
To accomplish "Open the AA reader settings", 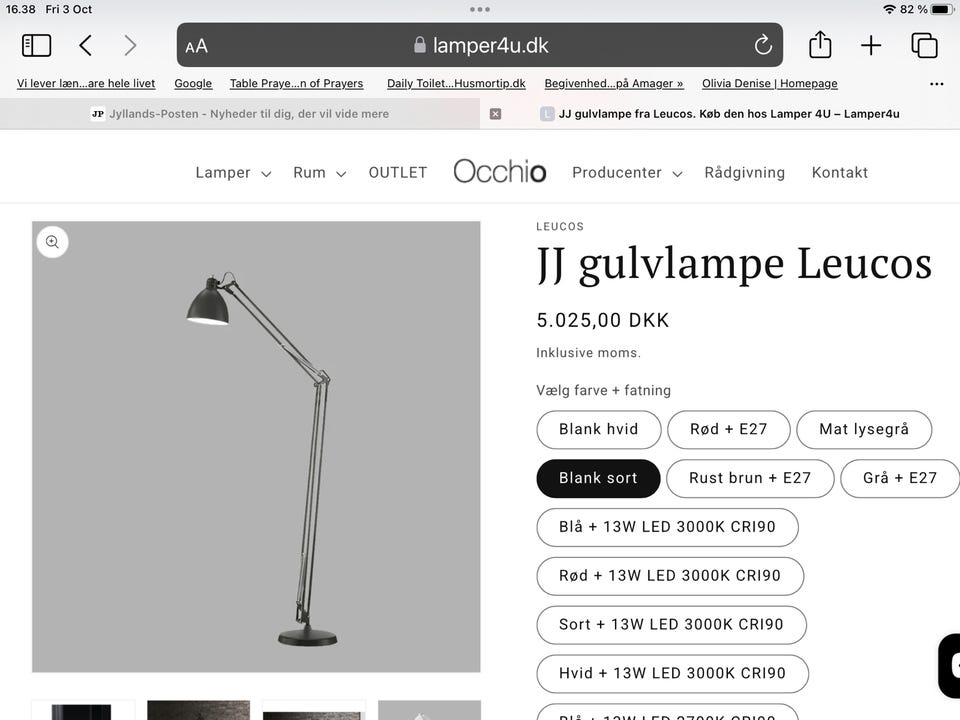I will [197, 47].
